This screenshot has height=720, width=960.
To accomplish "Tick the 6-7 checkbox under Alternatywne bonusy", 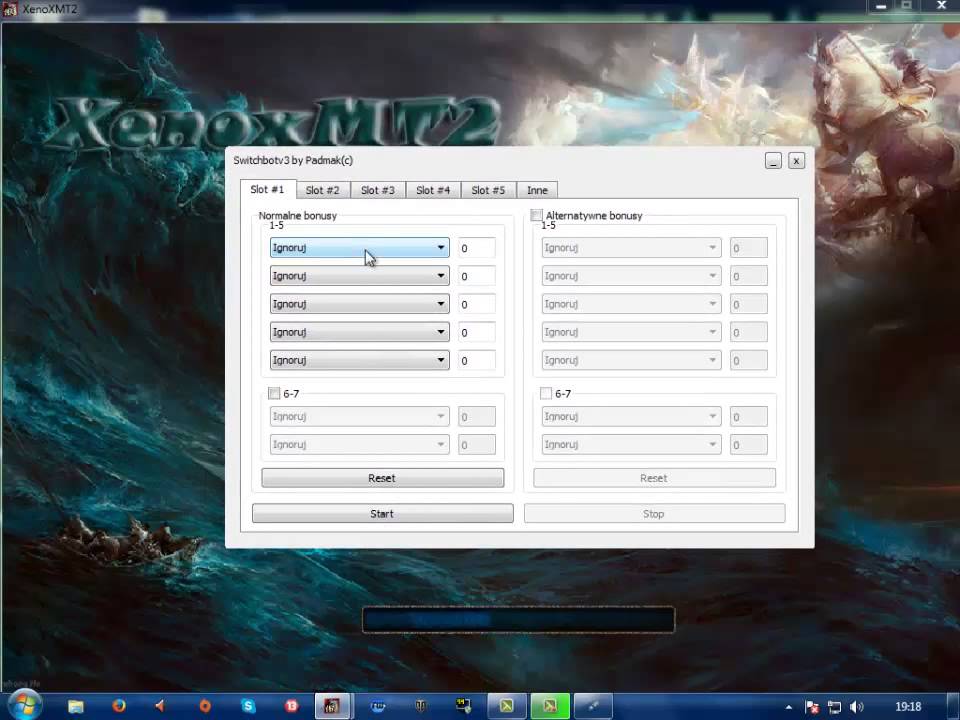I will click(546, 393).
